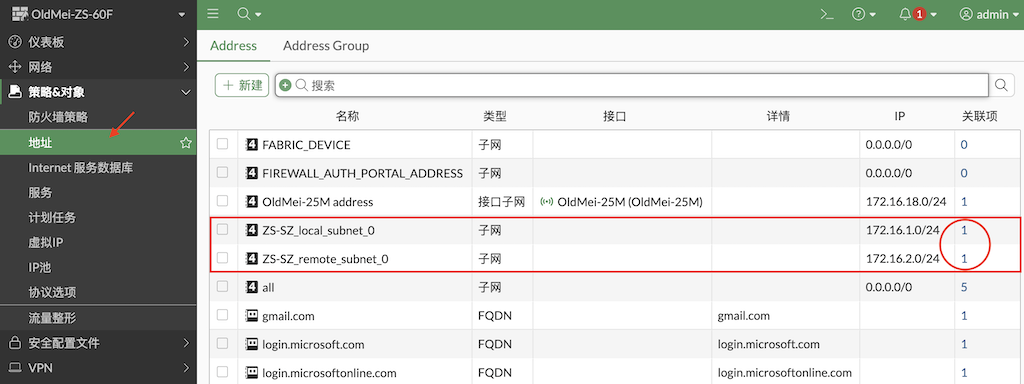Switch to the Address tab
The height and width of the screenshot is (384, 1024).
(x=233, y=46)
